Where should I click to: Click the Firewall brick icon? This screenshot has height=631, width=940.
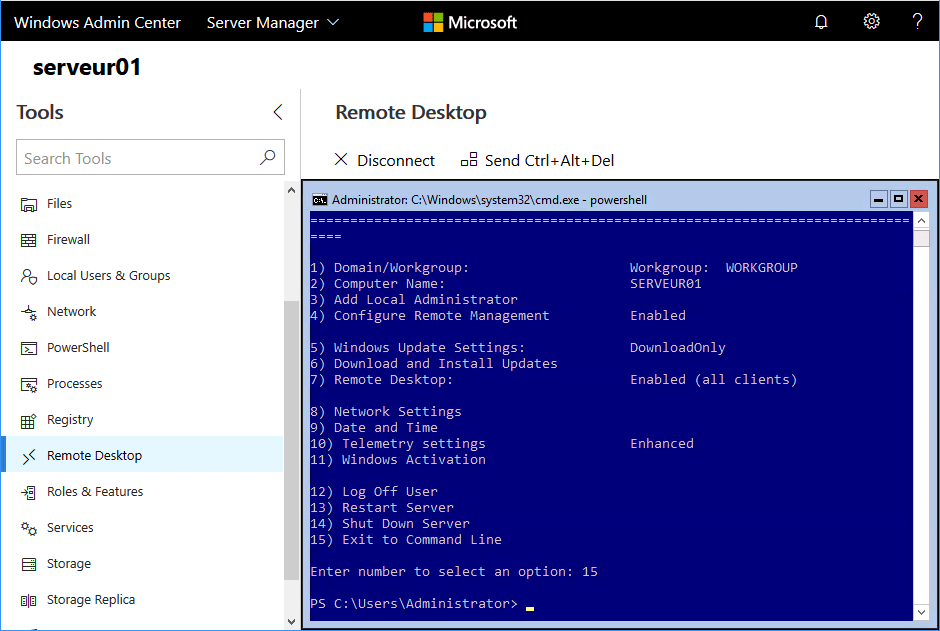[29, 240]
